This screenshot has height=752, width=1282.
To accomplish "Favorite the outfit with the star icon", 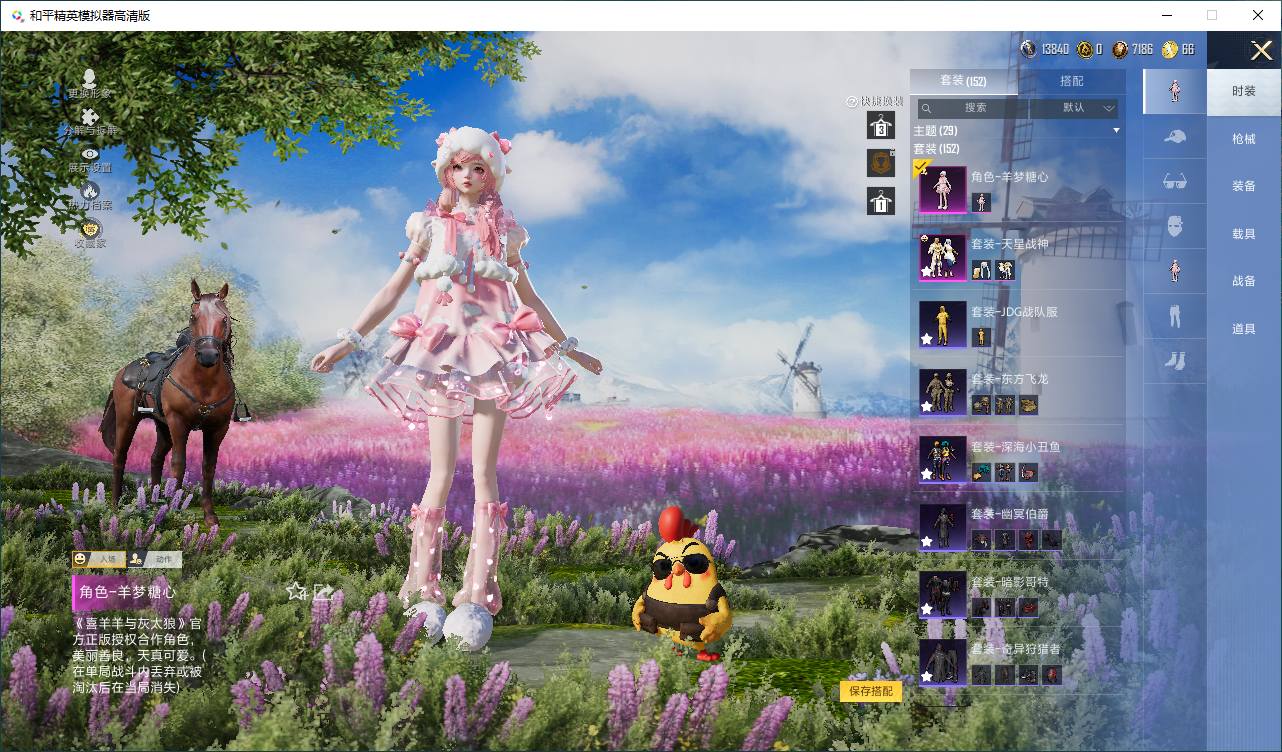I will point(296,591).
